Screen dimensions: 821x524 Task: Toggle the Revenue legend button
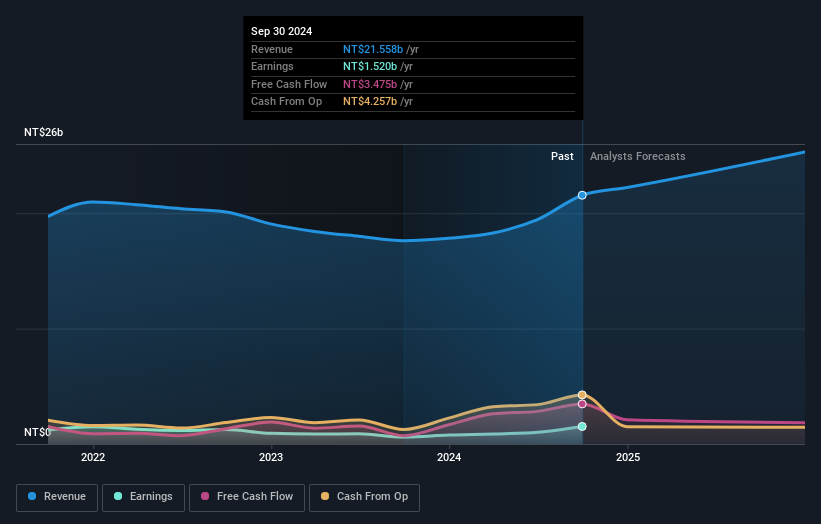57,497
